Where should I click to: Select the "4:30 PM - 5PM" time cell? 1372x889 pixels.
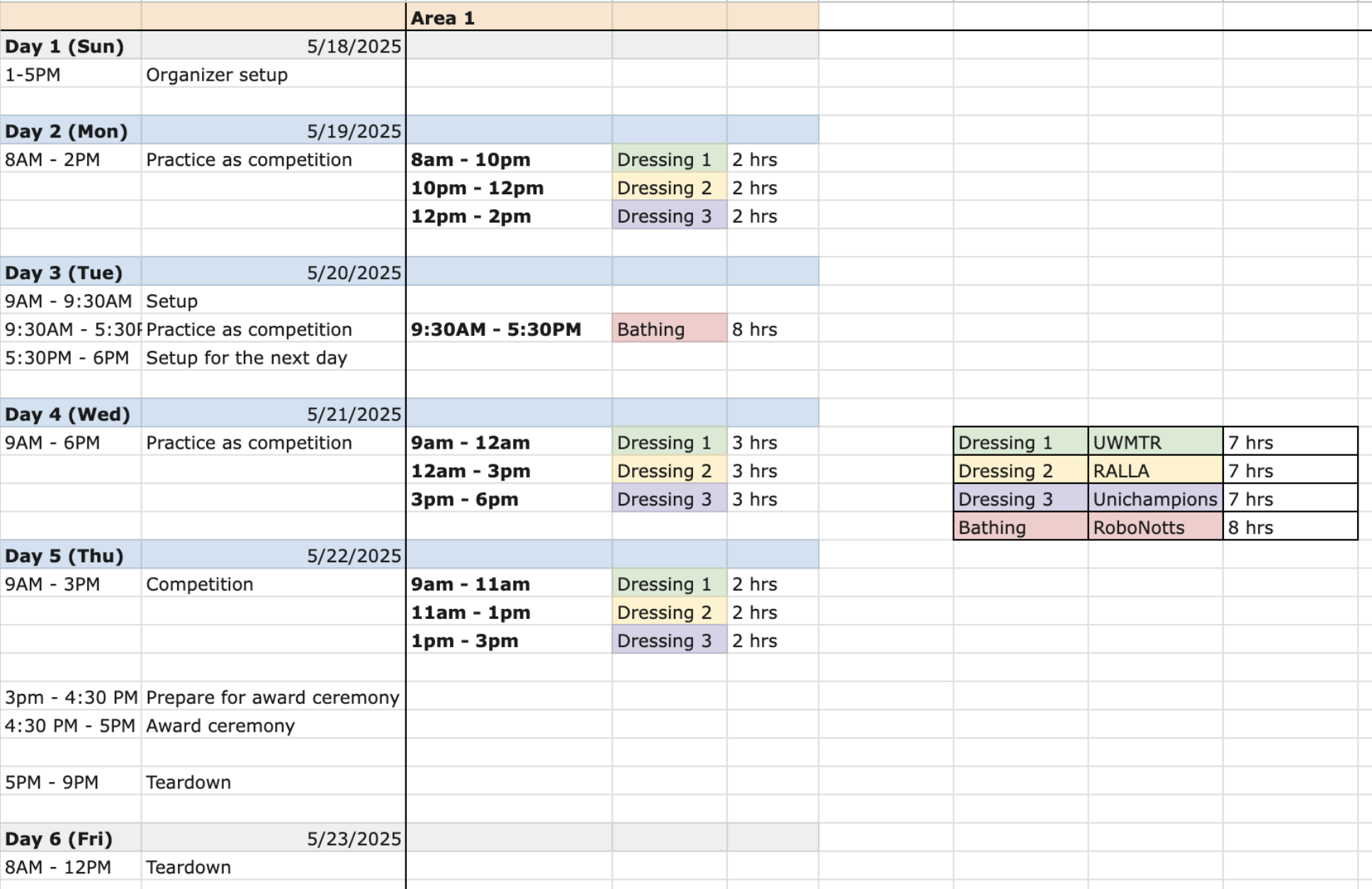point(69,726)
